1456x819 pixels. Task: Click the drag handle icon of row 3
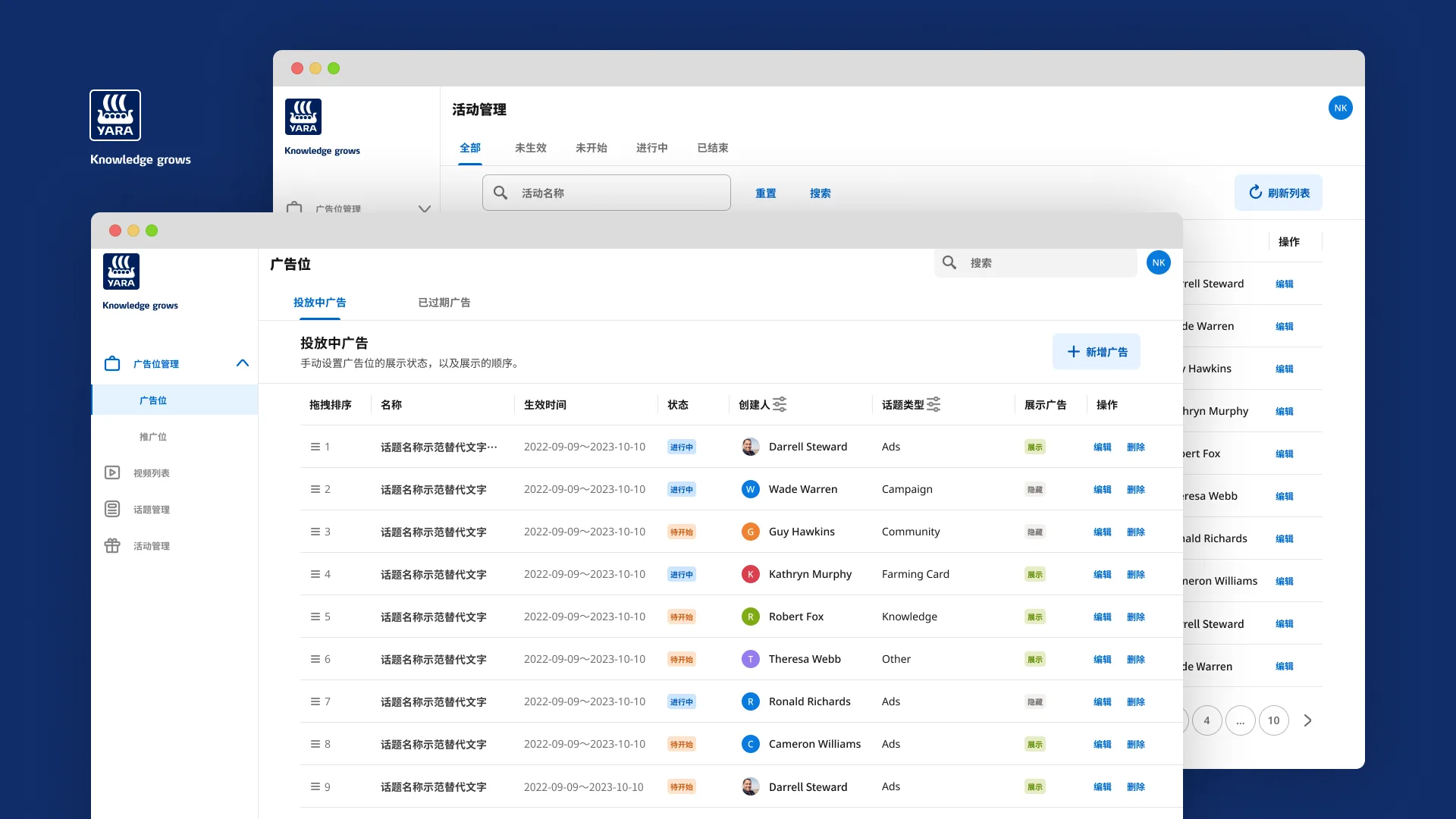(x=315, y=532)
